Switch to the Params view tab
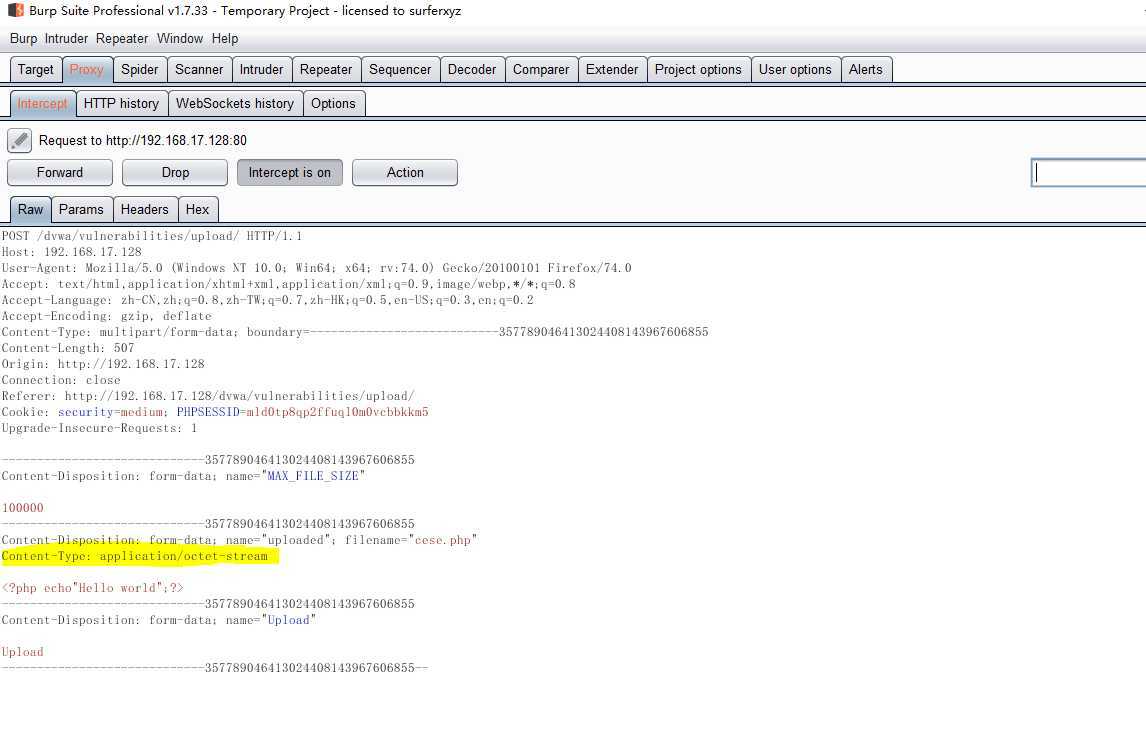1146x740 pixels. click(81, 210)
